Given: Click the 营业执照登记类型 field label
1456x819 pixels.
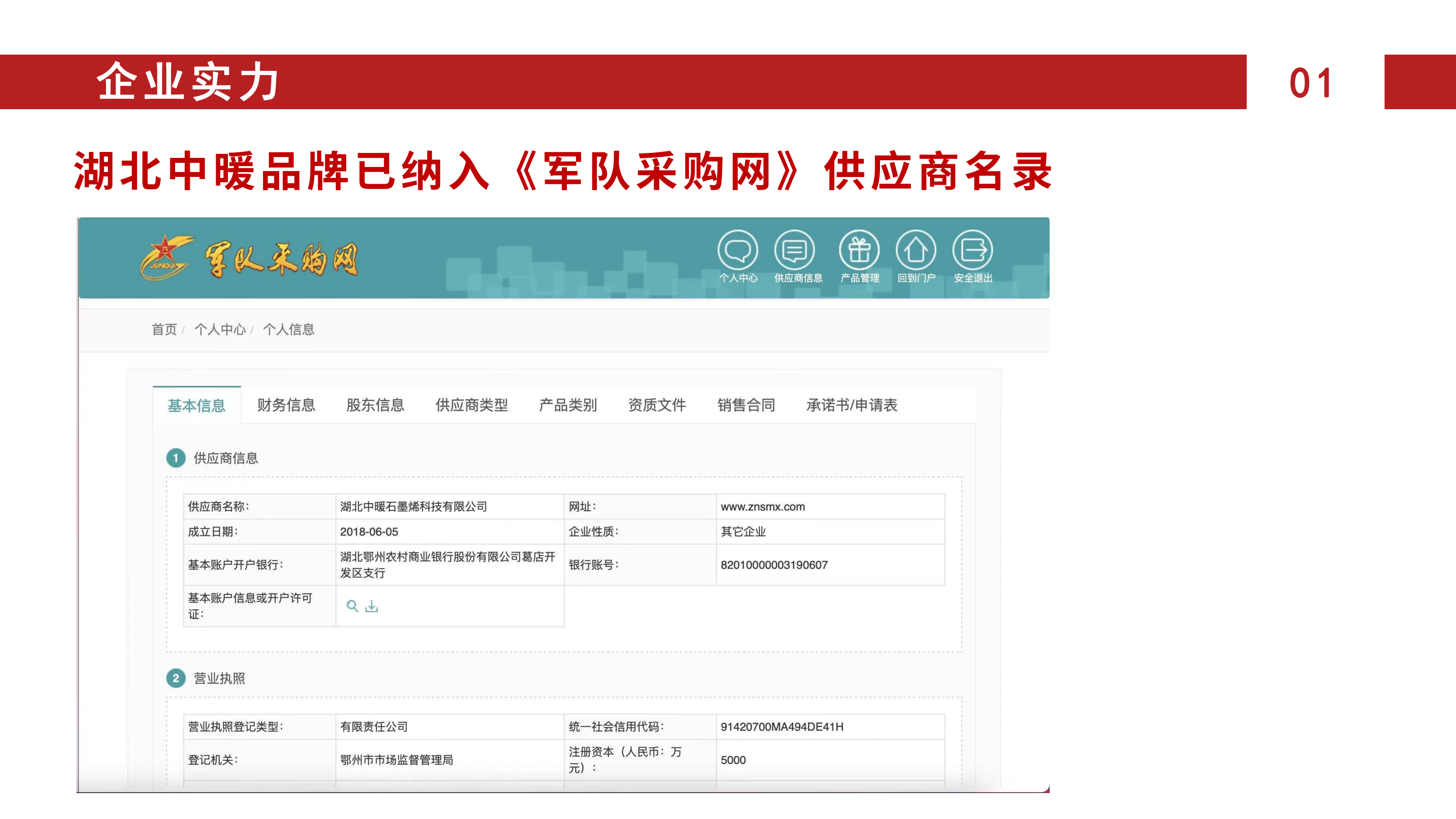Looking at the screenshot, I should point(236,727).
